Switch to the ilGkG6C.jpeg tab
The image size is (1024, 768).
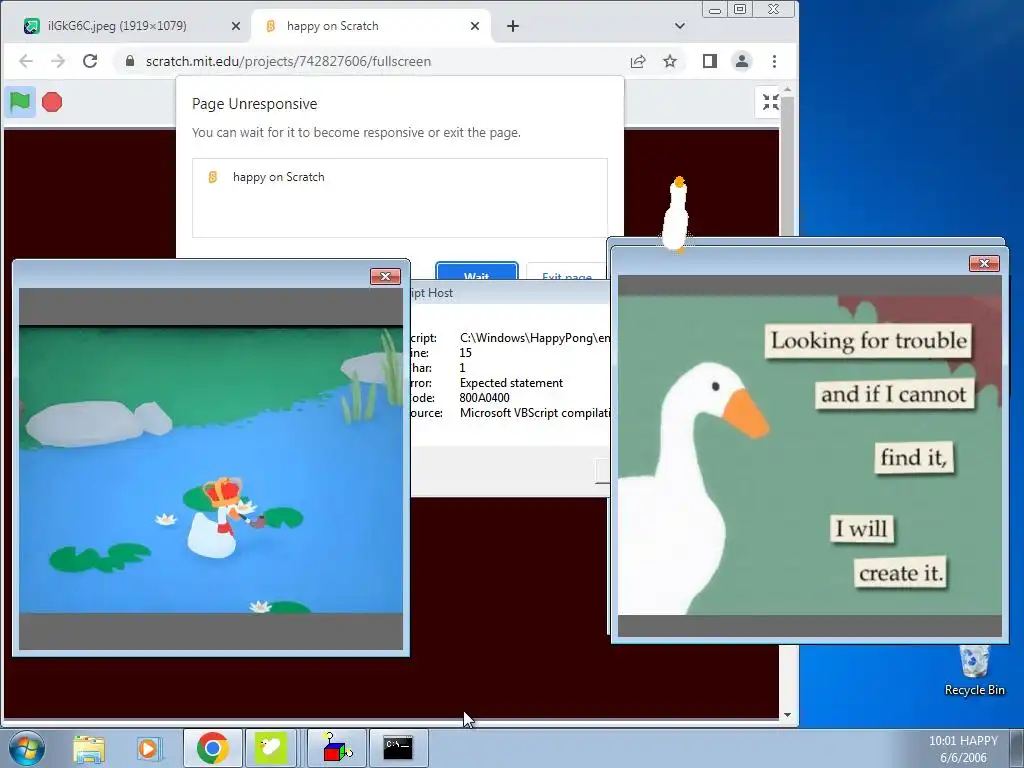(x=117, y=26)
